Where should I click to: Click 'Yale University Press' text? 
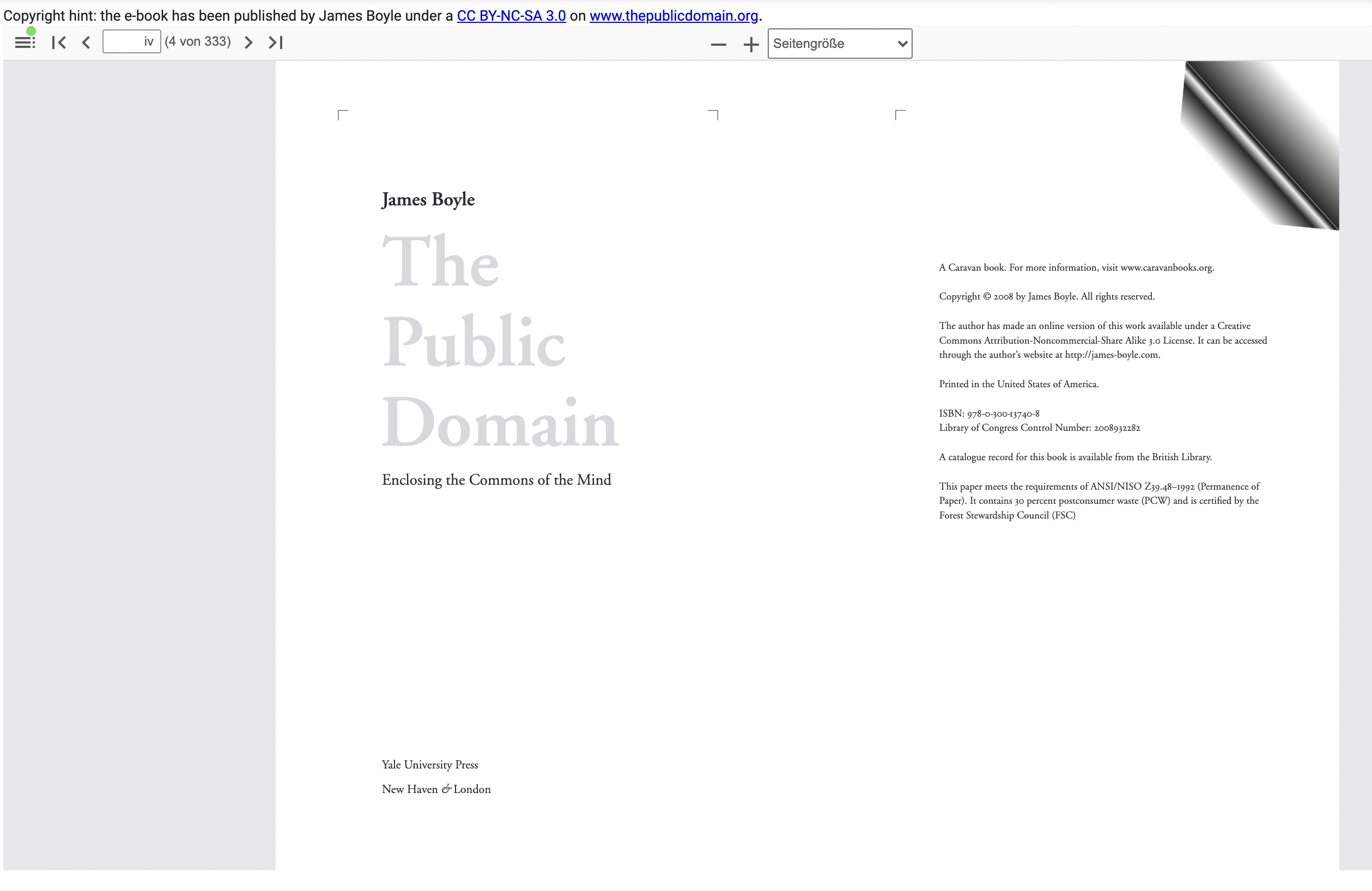(x=429, y=765)
